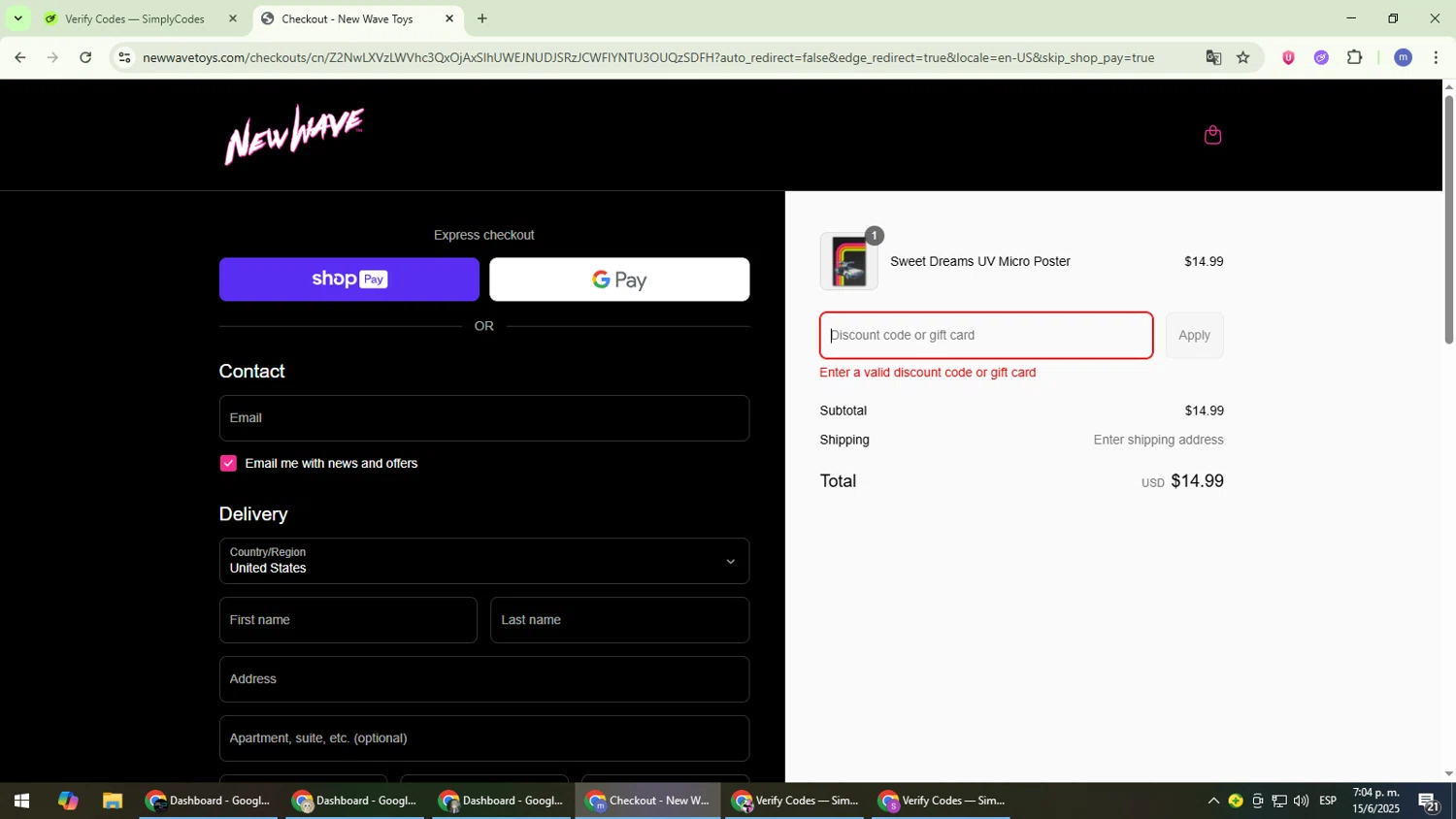The width and height of the screenshot is (1456, 819).
Task: Open a new browser tab
Action: pyautogui.click(x=481, y=18)
